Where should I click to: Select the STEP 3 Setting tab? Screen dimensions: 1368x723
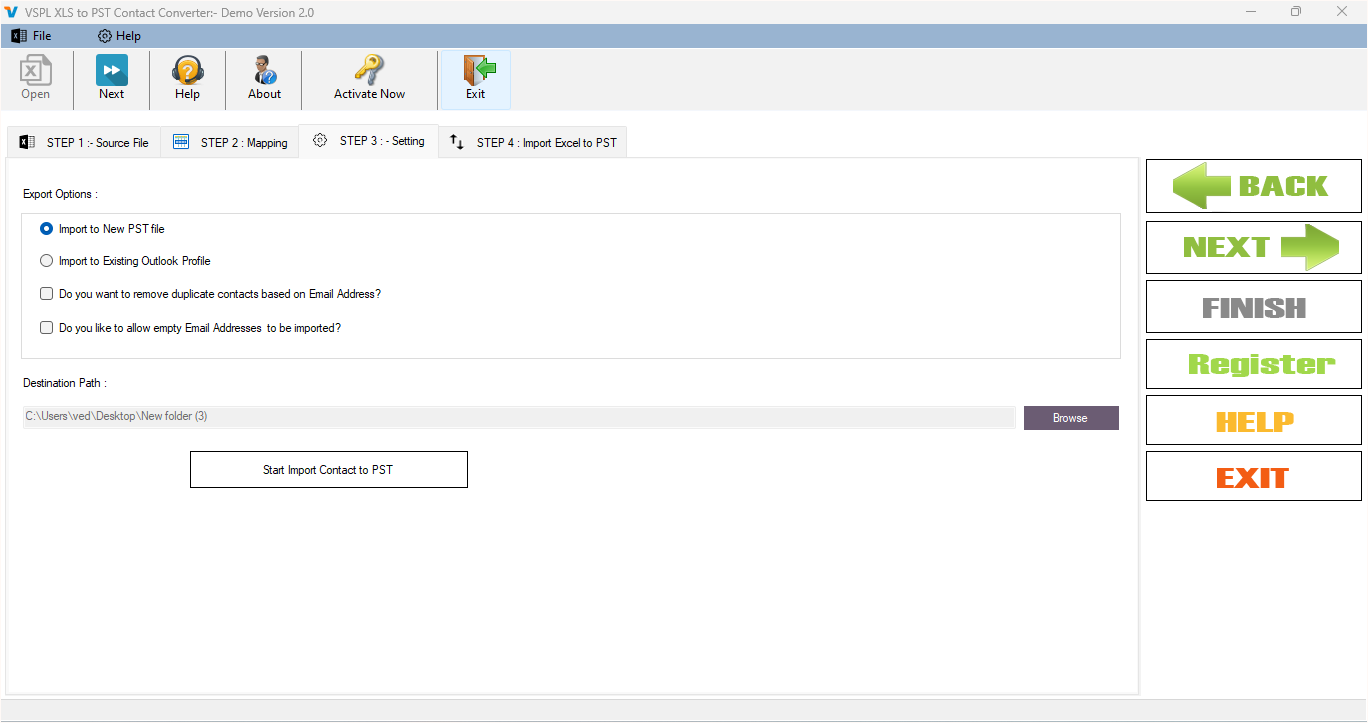(x=368, y=141)
